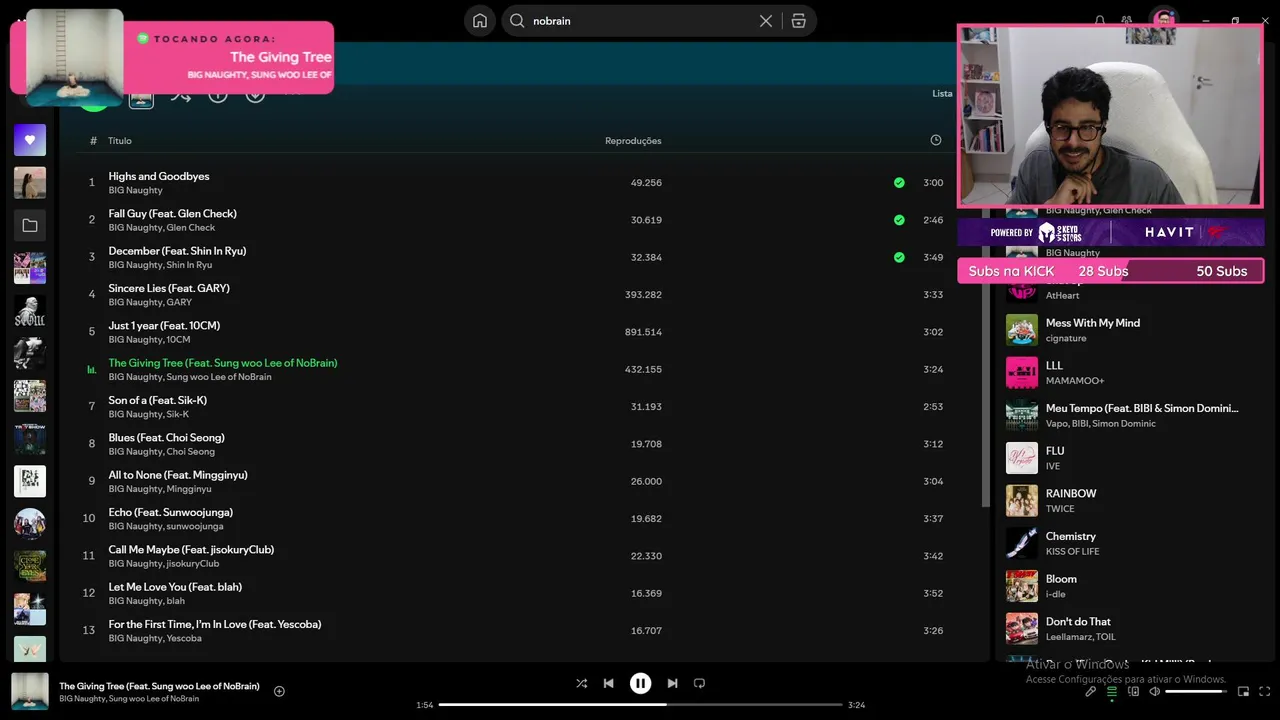
Task: Seek in the song progress bar
Action: (x=640, y=705)
